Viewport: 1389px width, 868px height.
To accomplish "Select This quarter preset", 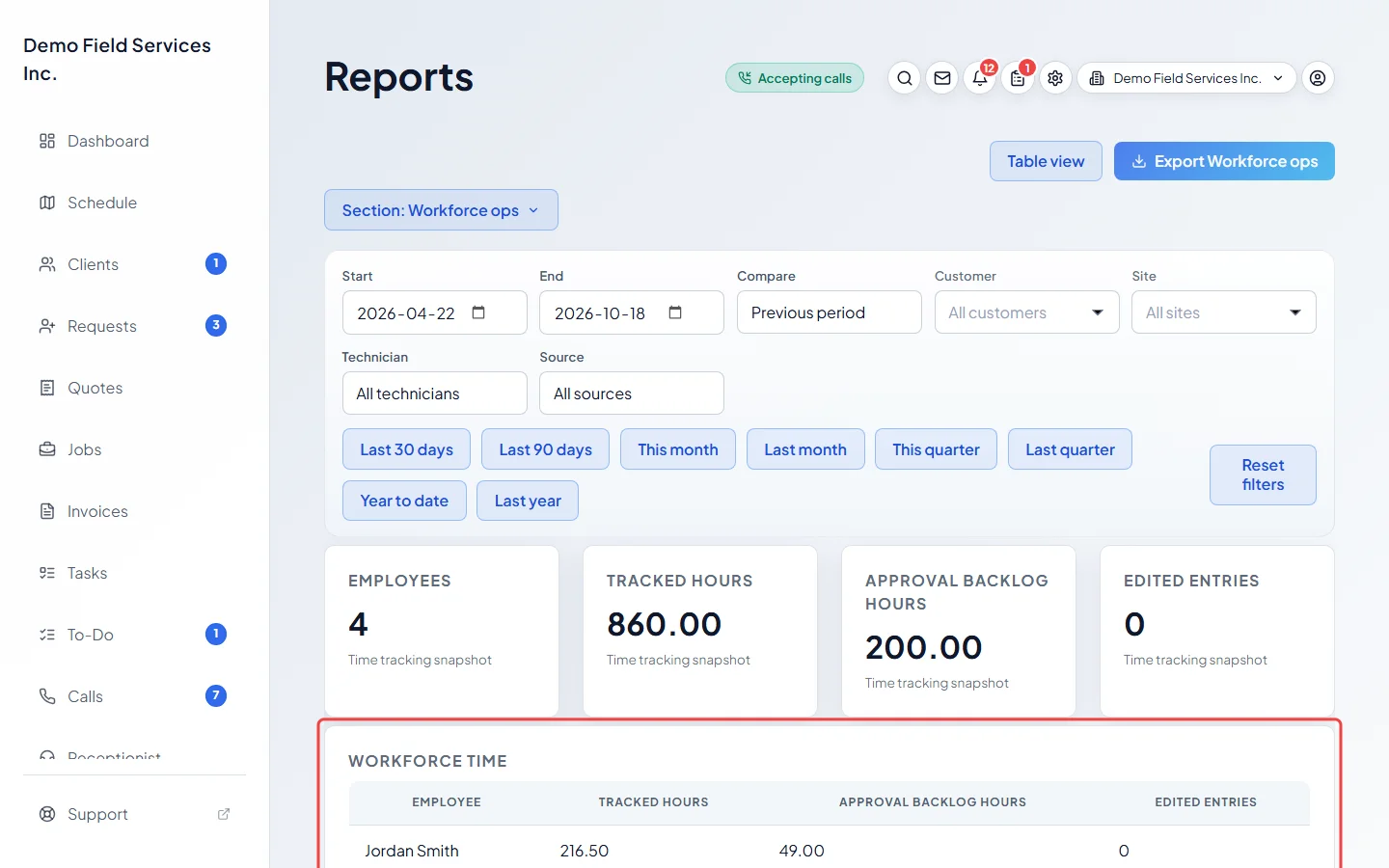I will [x=936, y=449].
